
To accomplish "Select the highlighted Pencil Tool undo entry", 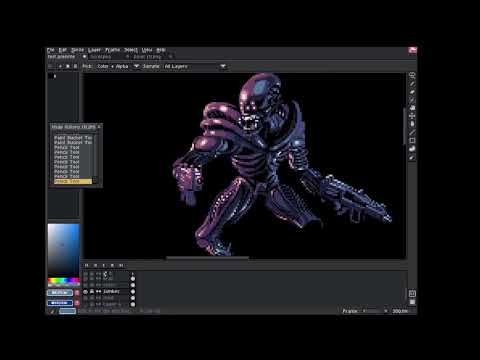I will [x=73, y=181].
